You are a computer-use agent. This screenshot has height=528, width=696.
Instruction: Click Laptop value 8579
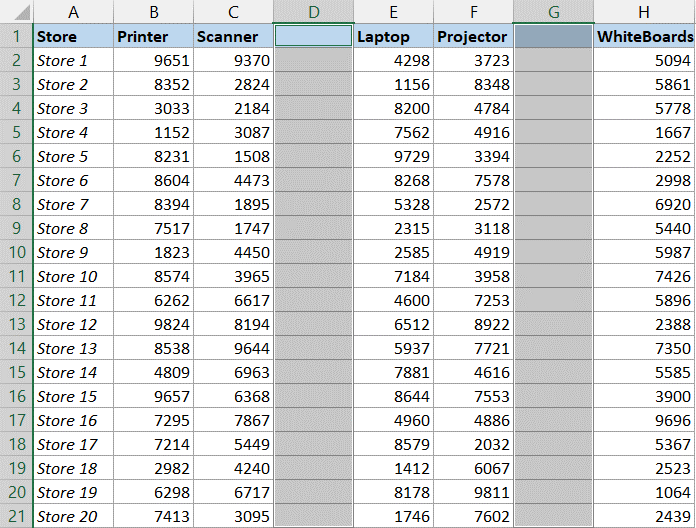click(x=394, y=444)
